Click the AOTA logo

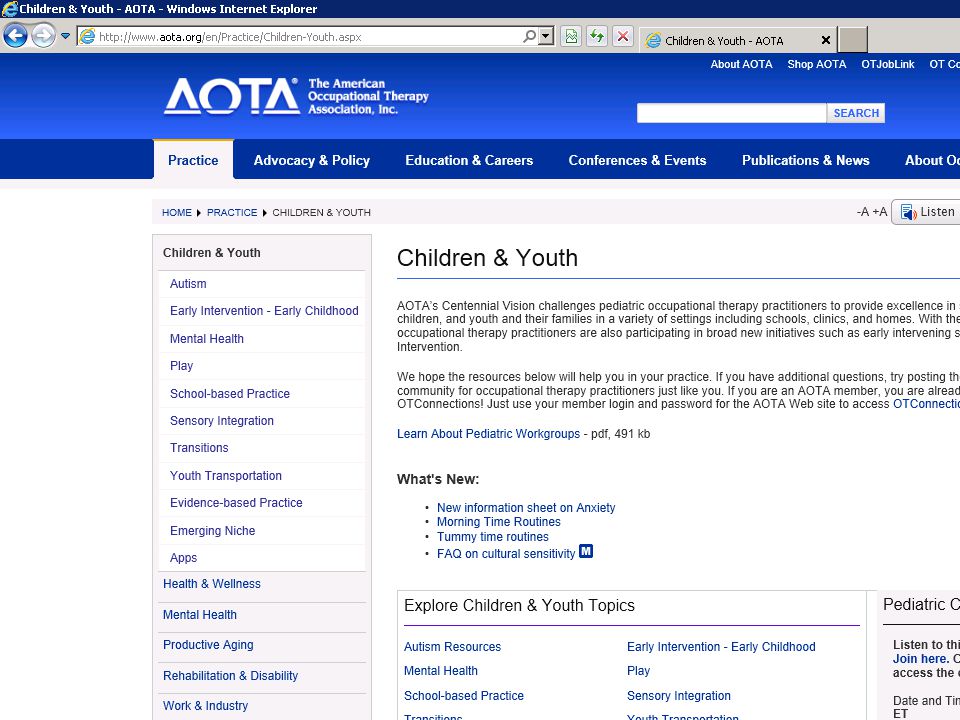coord(296,96)
